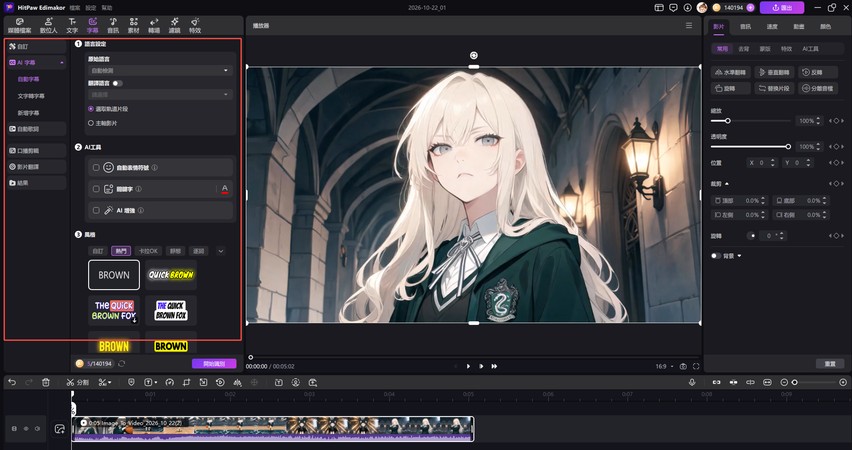
Task: Select the 選取軌道片段 radio option
Action: (91, 109)
